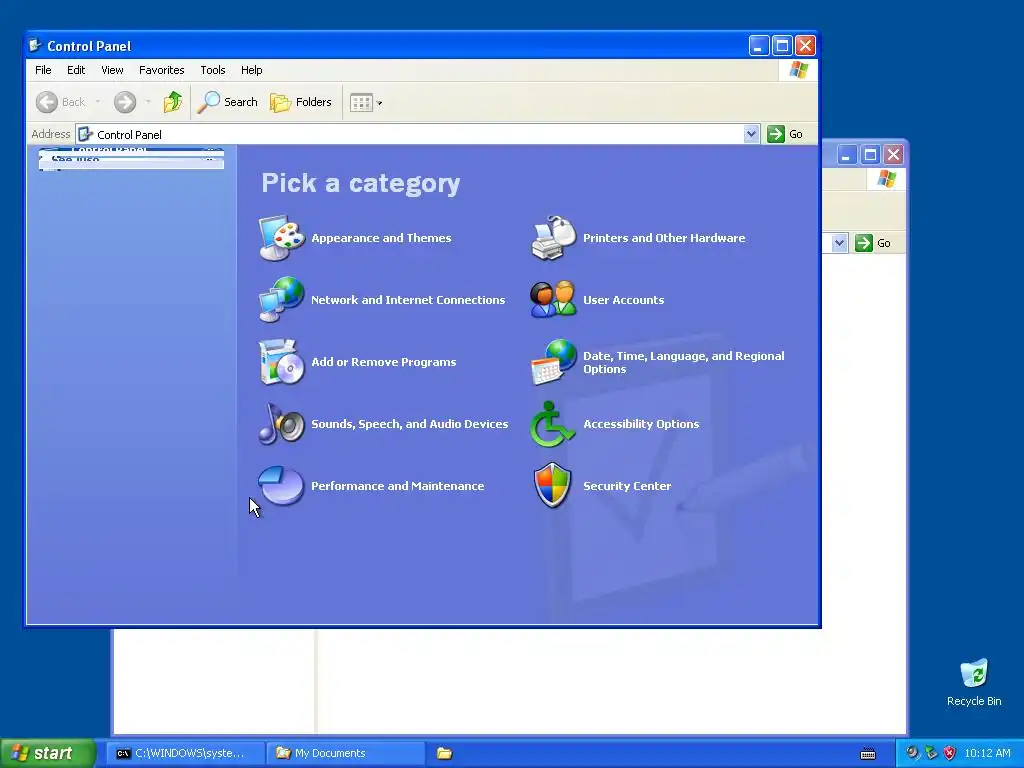Viewport: 1024px width, 768px height.
Task: Click the on-screen keyboard icon in taskbar
Action: coord(868,754)
